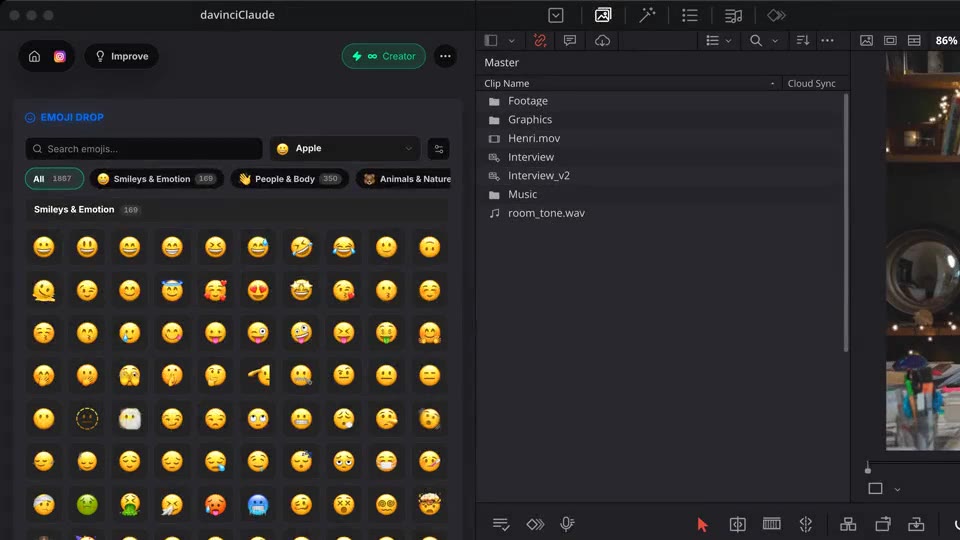Viewport: 960px width, 540px height.
Task: Expand the chevron beside panel layout icon
Action: coord(511,41)
